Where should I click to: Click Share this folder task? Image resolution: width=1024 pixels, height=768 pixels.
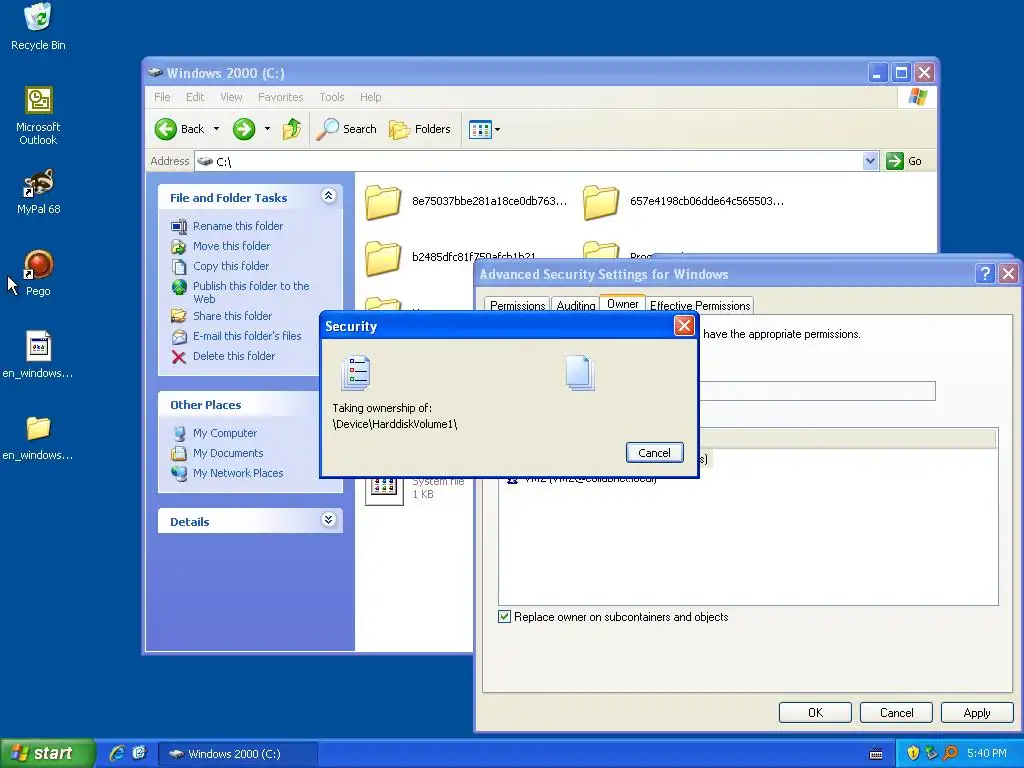232,316
